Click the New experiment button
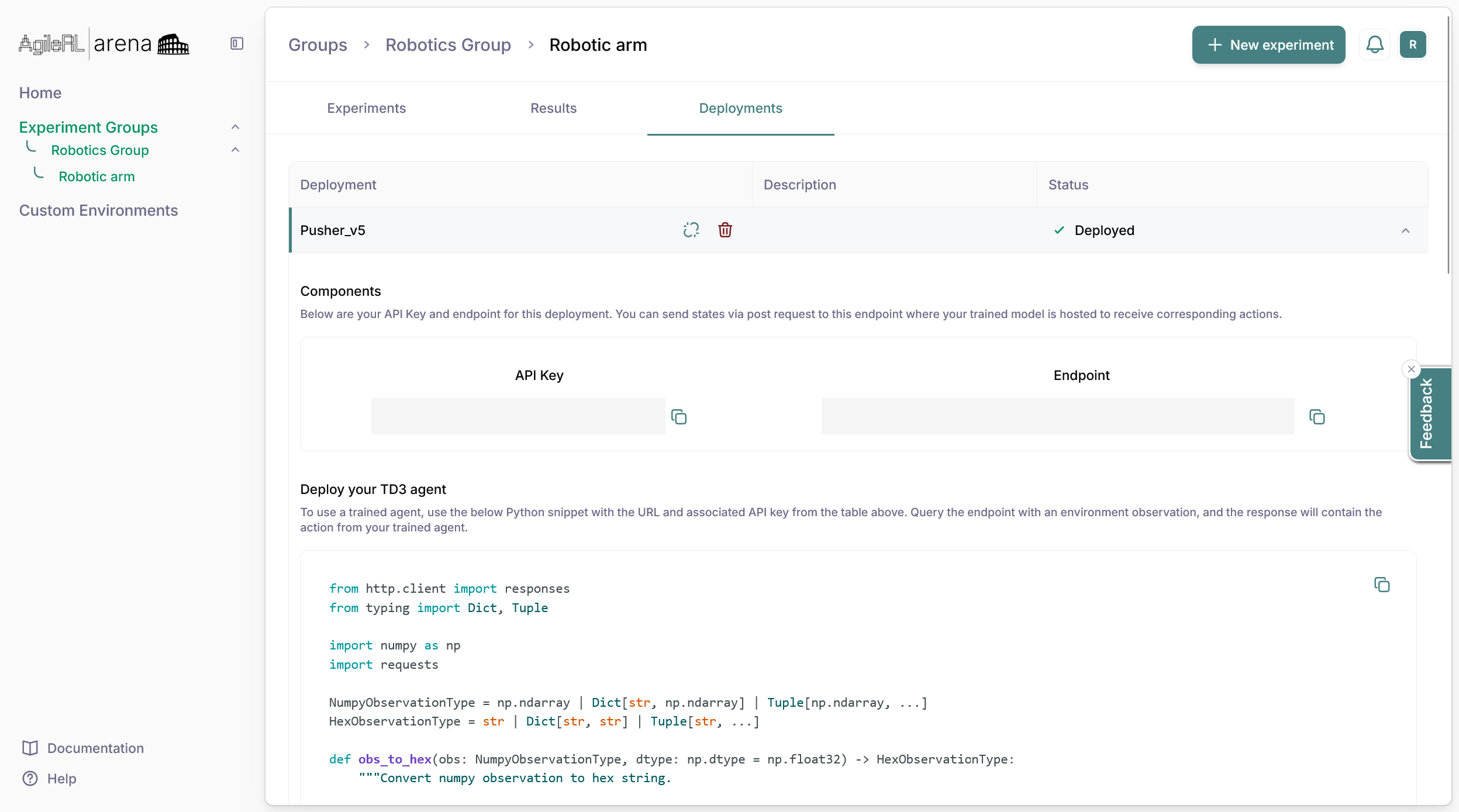Screen dimensions: 1459x812 click(1268, 44)
